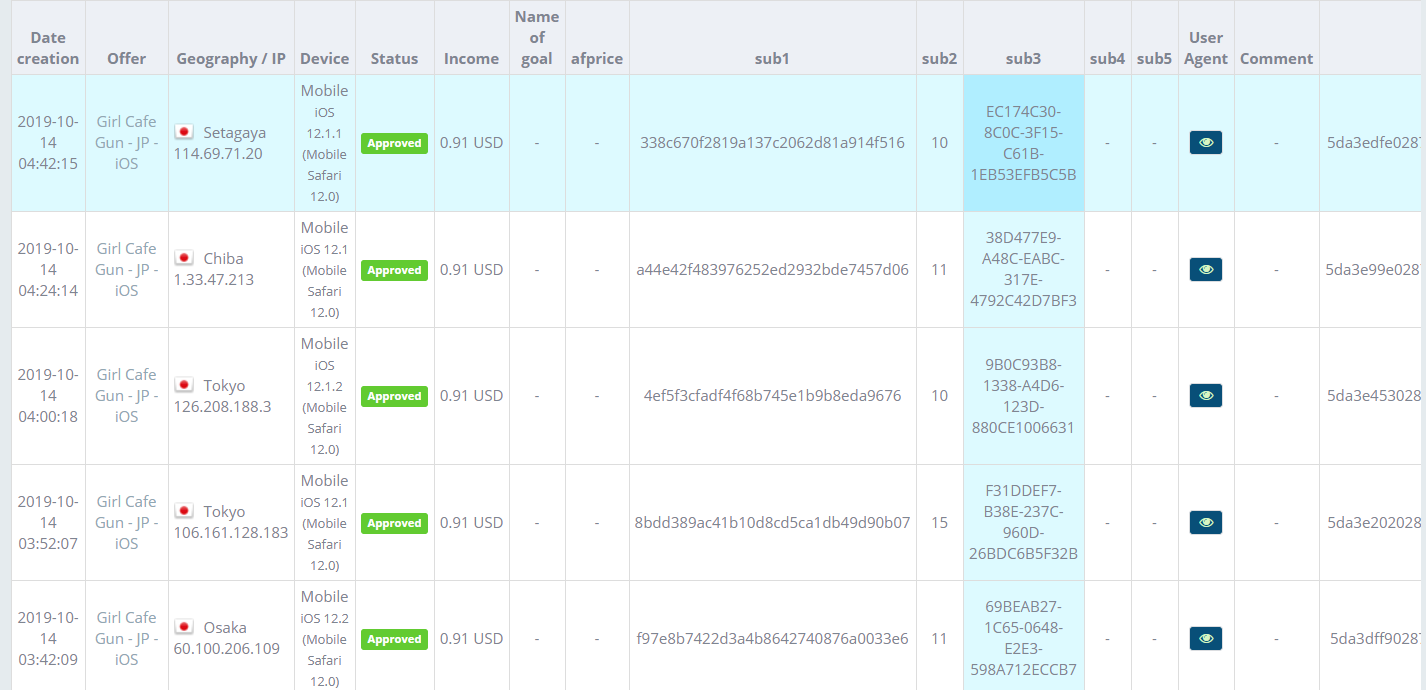Open Girl Cafe Gun offer in 04:42:15 row
The width and height of the screenshot is (1426, 690).
(127, 143)
